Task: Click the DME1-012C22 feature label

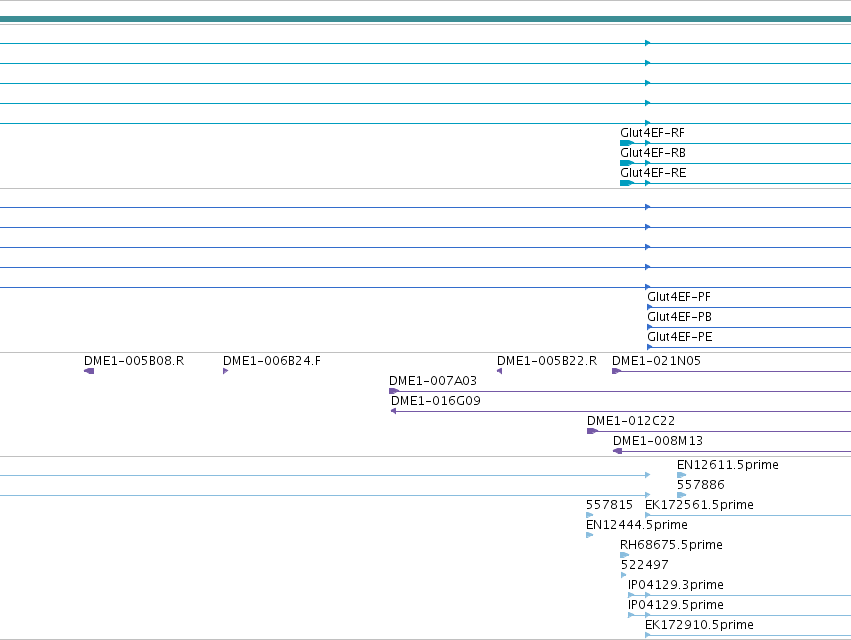Action: (631, 421)
